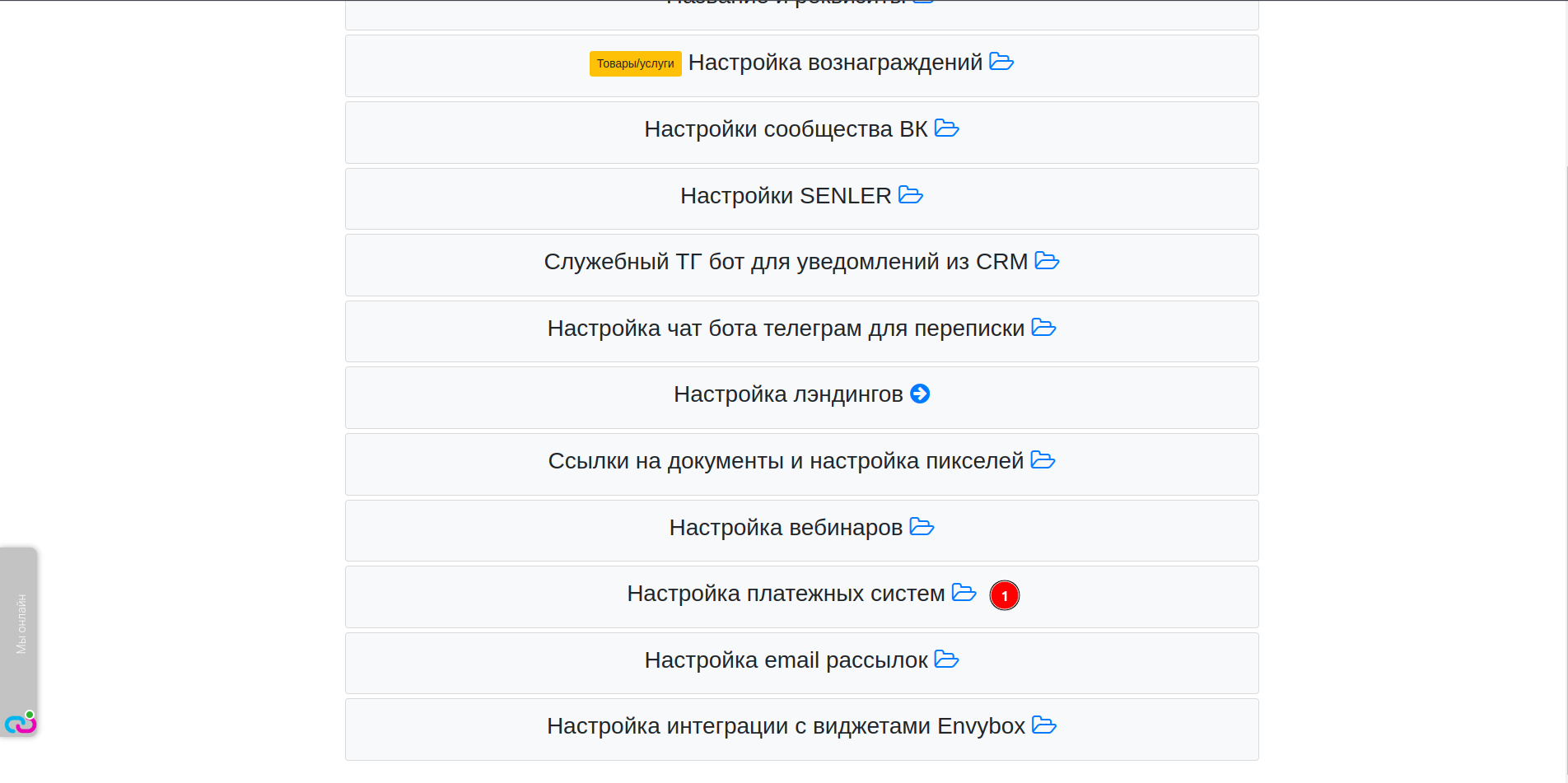Open the Мы онлайн chat tab
Screen dimensions: 1568x783
point(20,624)
